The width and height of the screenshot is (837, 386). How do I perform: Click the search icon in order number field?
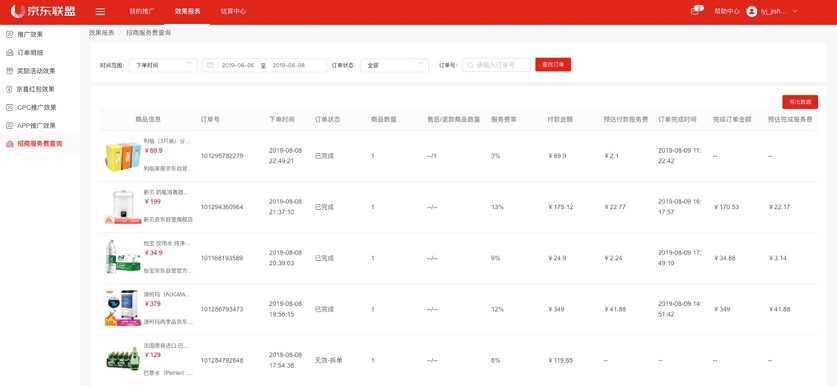tap(470, 65)
